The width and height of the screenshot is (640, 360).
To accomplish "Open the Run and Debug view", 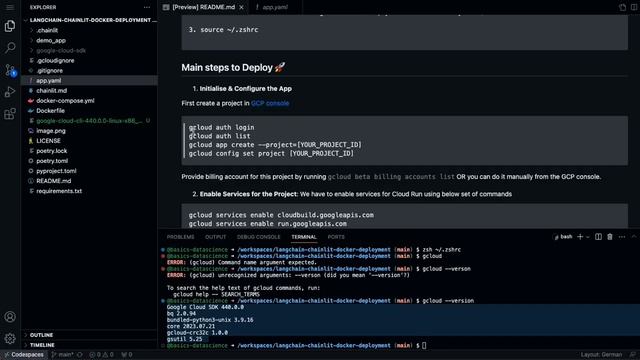I will click(x=10, y=92).
